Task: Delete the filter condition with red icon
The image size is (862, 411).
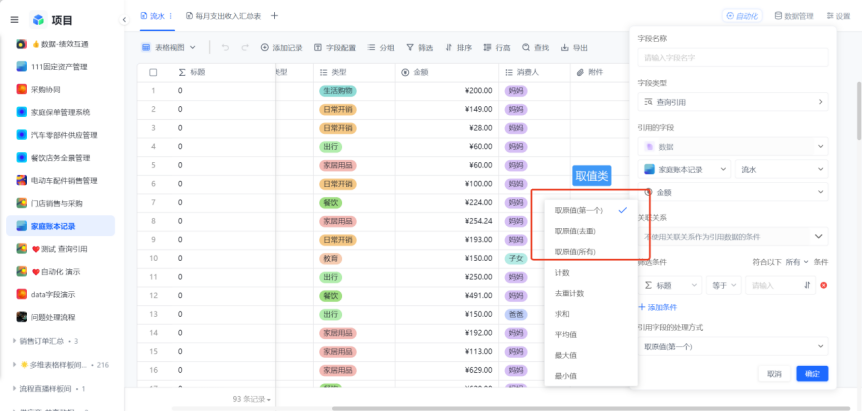Action: [x=824, y=285]
